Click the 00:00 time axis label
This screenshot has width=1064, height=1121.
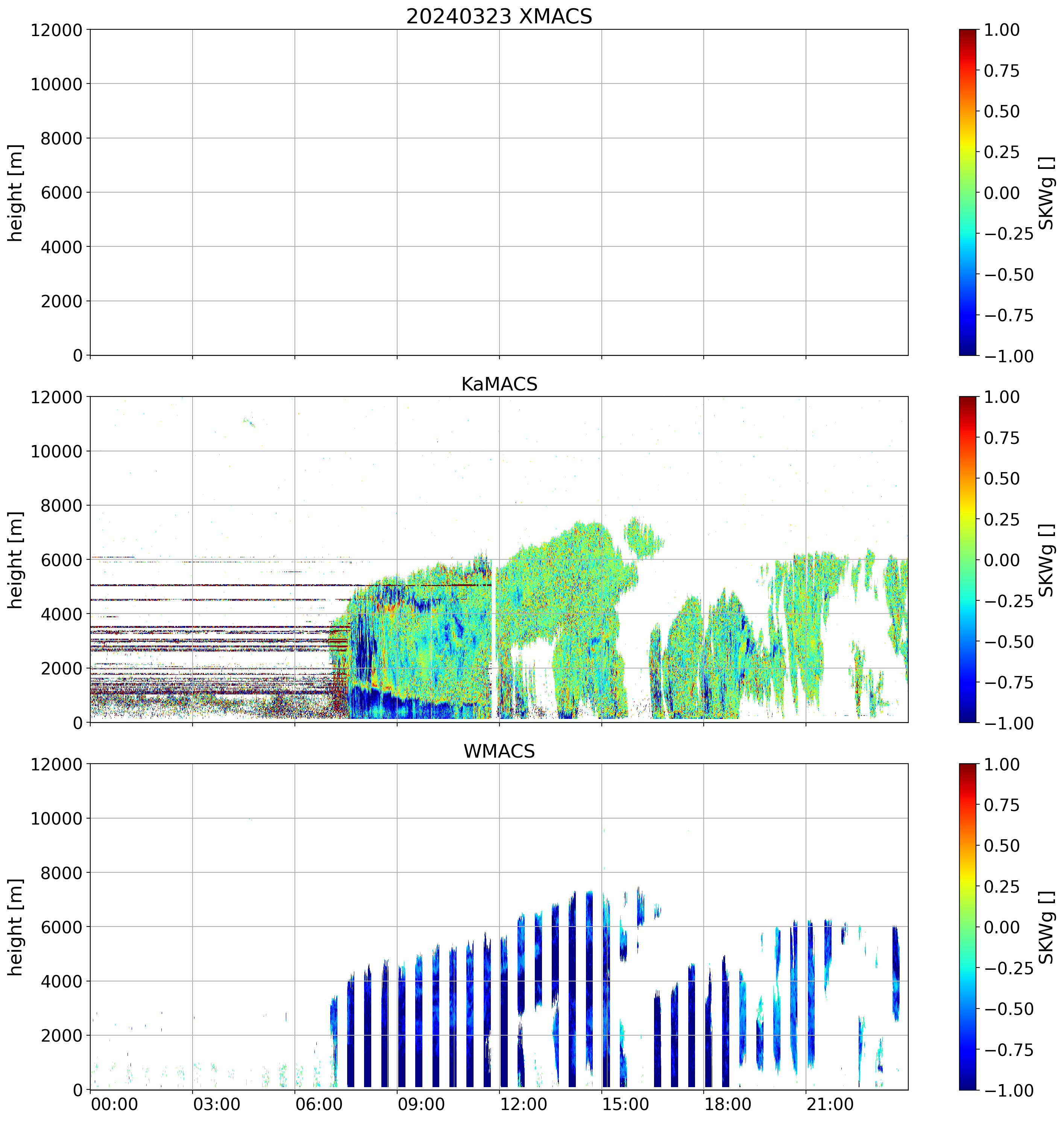[114, 1104]
